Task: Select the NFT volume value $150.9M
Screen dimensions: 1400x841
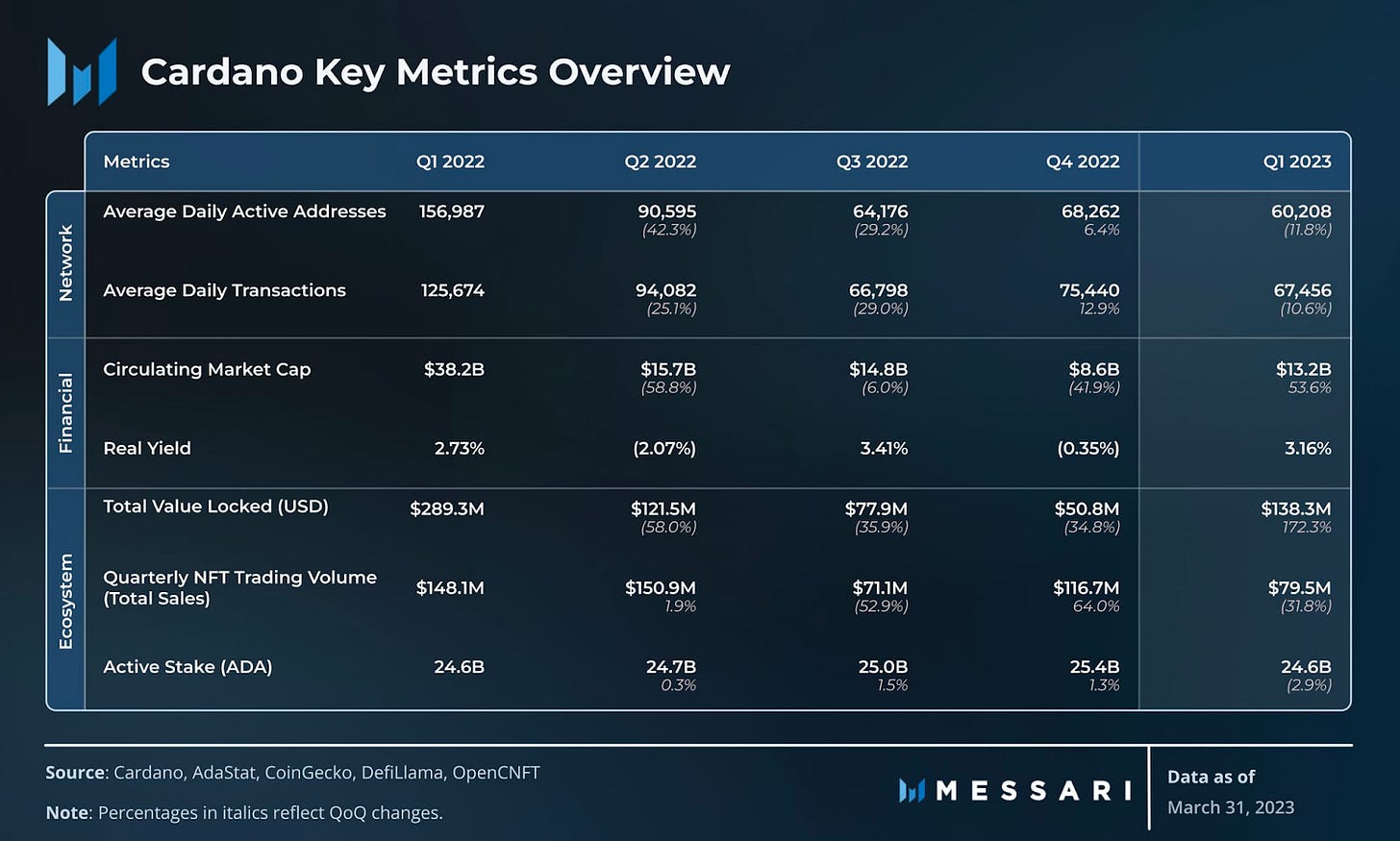Action: [661, 588]
